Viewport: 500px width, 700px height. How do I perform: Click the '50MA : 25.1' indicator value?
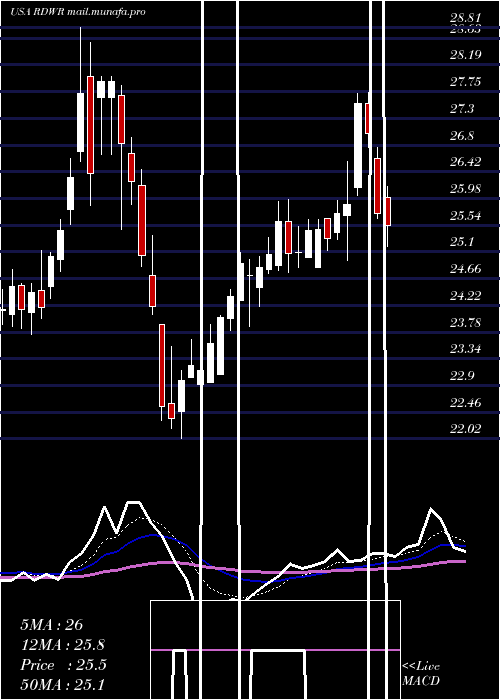point(63,685)
